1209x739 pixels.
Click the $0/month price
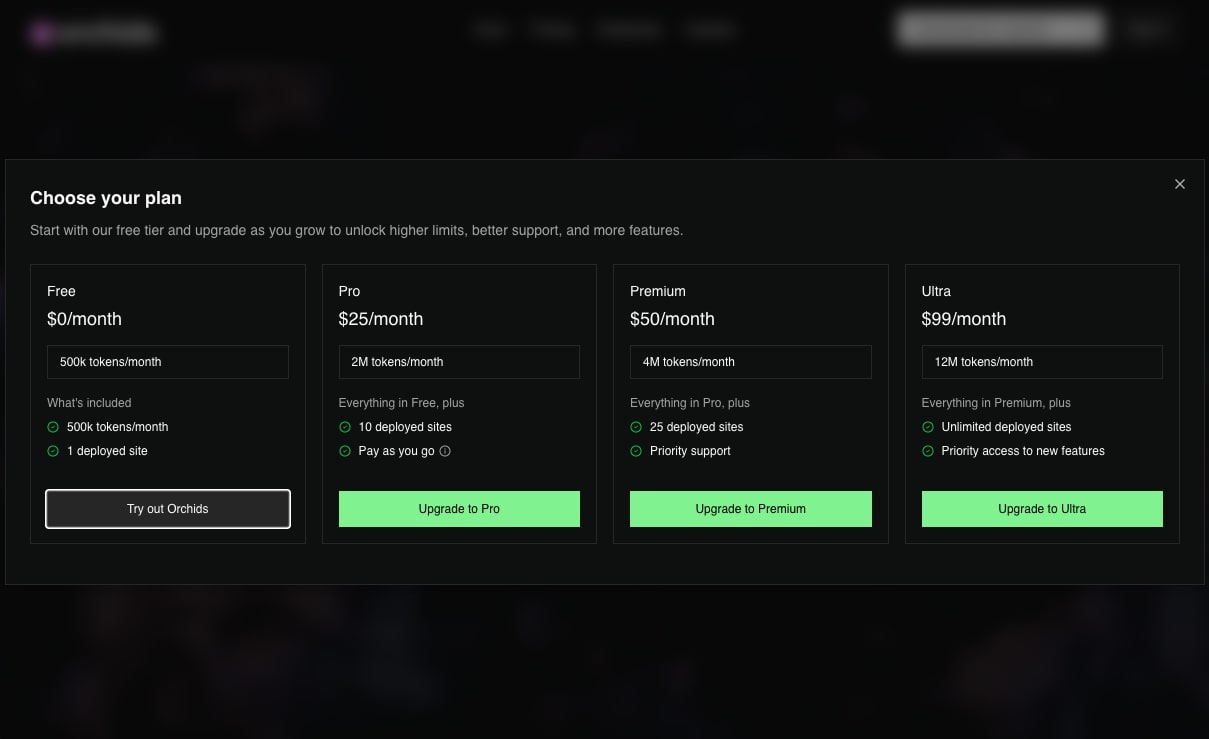pos(84,319)
